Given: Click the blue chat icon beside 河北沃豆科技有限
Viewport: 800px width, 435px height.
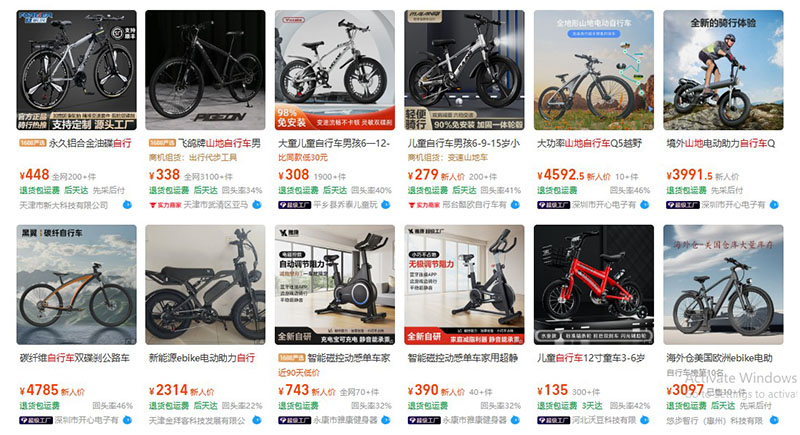Looking at the screenshot, I should (x=644, y=420).
